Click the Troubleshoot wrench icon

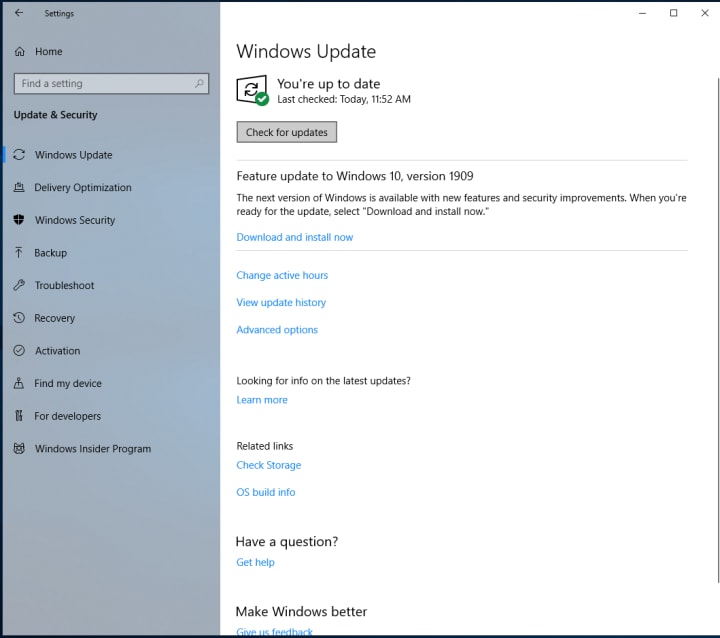click(x=19, y=285)
